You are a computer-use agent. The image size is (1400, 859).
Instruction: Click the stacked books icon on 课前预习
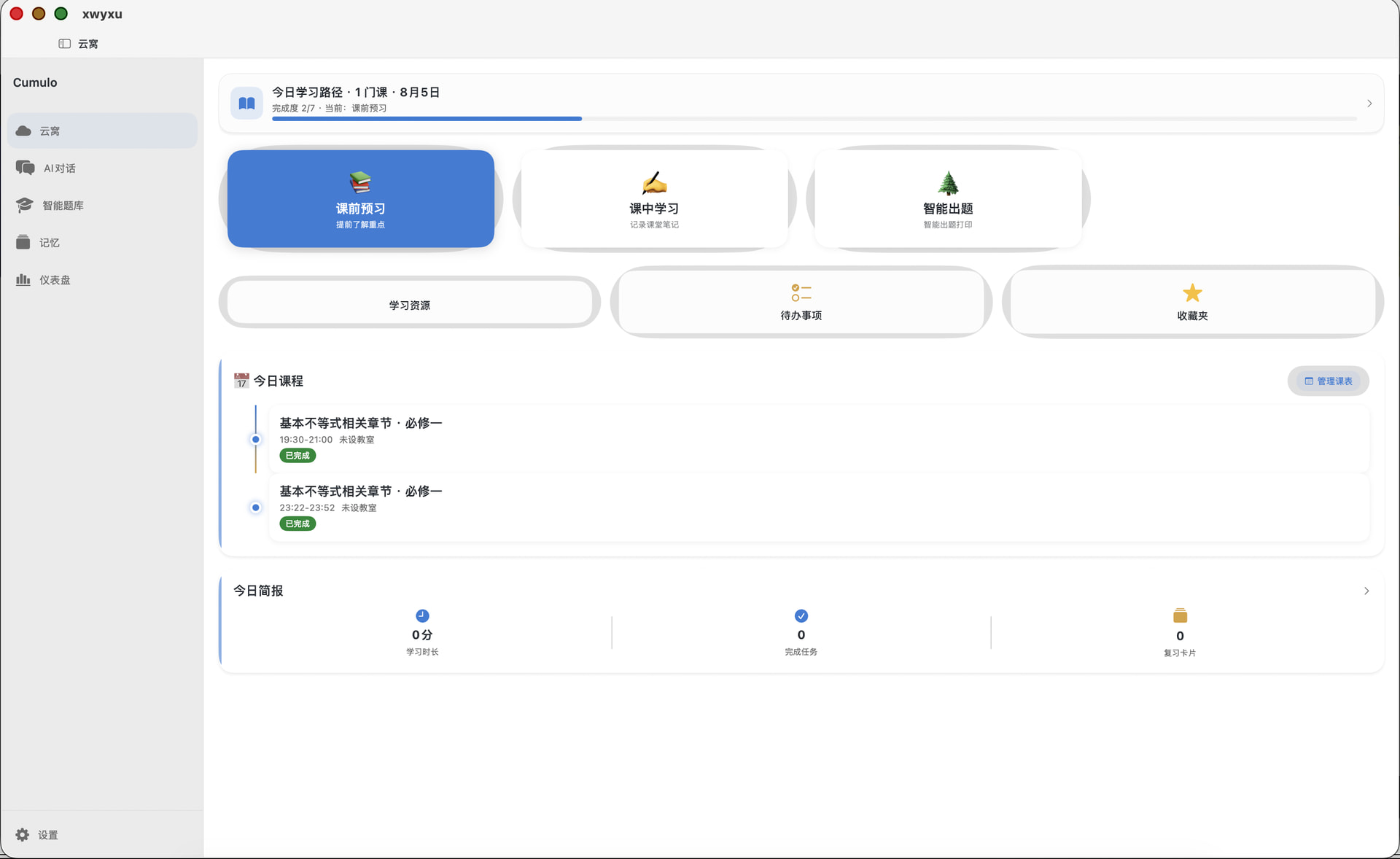360,182
